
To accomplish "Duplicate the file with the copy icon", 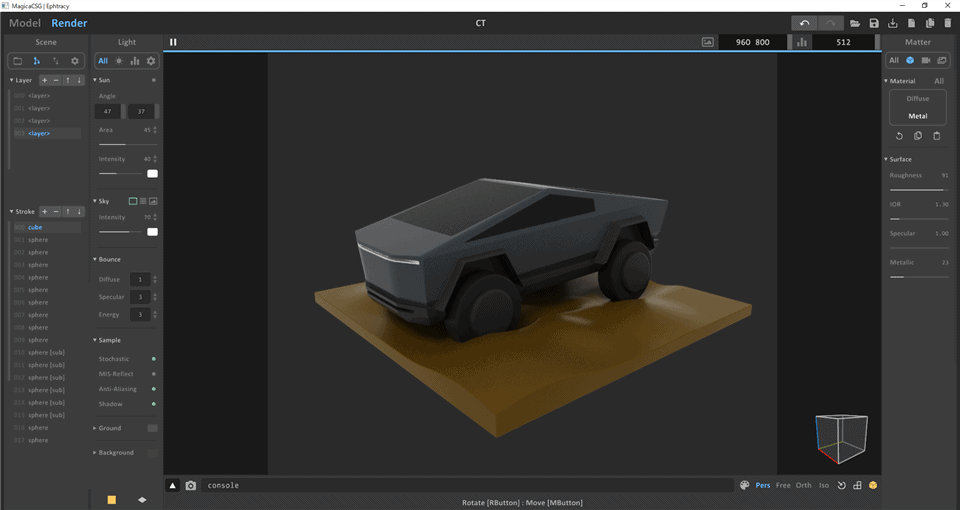I will pyautogui.click(x=929, y=23).
